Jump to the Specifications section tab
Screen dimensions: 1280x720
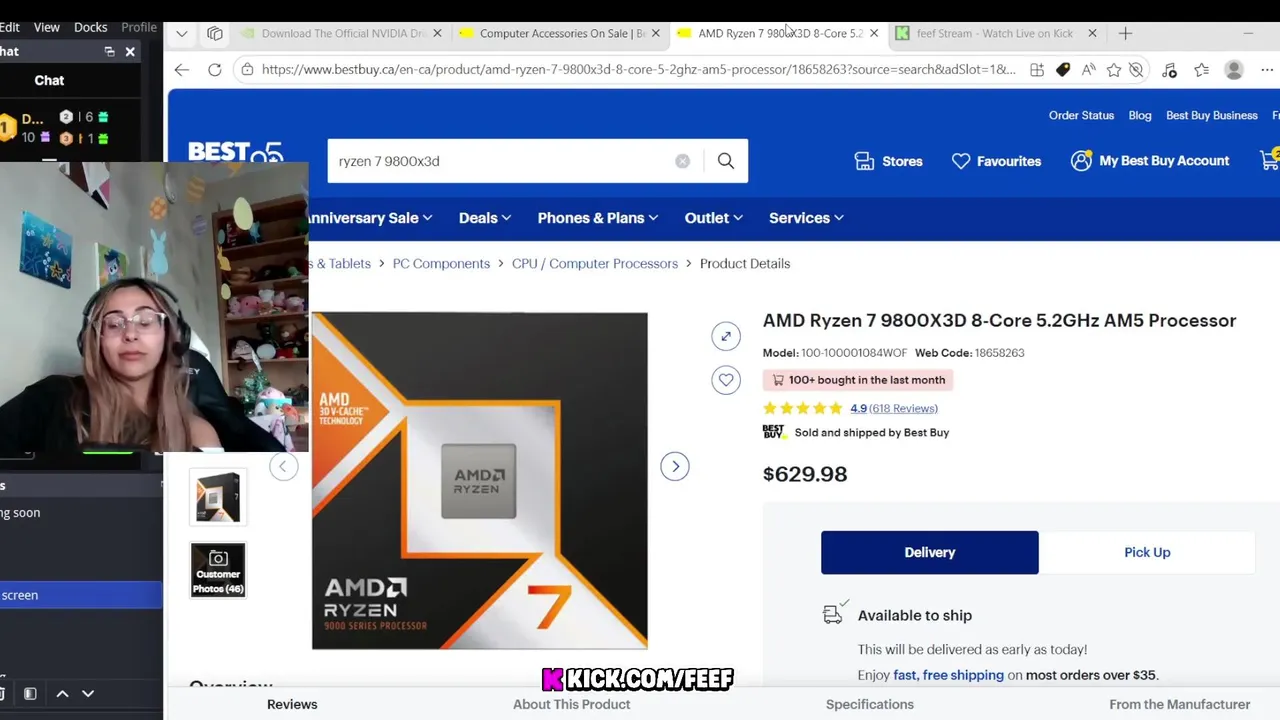pyautogui.click(x=870, y=704)
